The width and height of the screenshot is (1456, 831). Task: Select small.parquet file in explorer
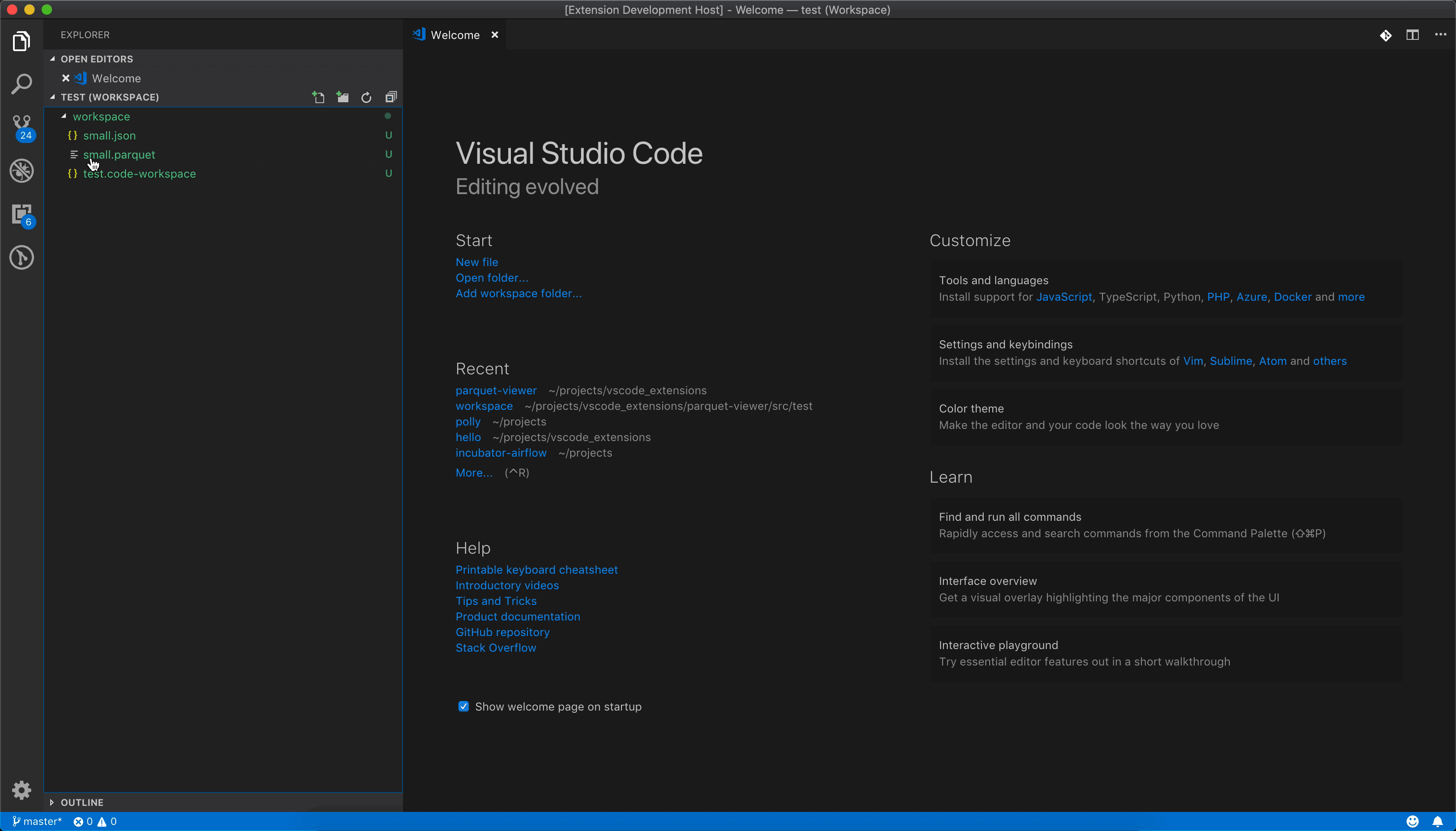point(119,154)
